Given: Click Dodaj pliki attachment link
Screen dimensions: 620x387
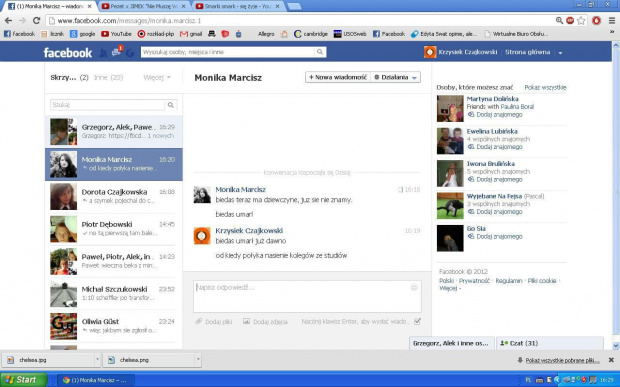Looking at the screenshot, I should coord(214,322).
